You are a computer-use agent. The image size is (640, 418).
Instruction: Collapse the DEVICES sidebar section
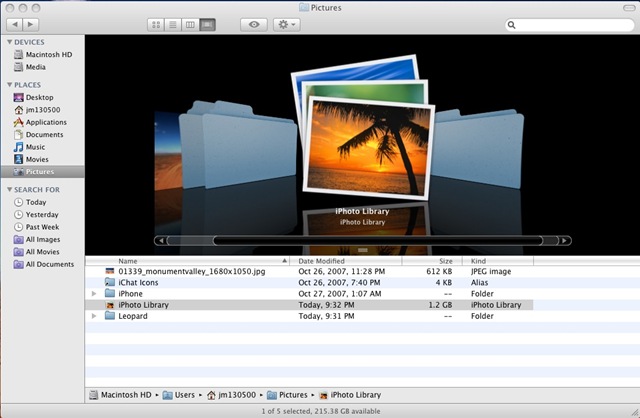tap(9, 42)
